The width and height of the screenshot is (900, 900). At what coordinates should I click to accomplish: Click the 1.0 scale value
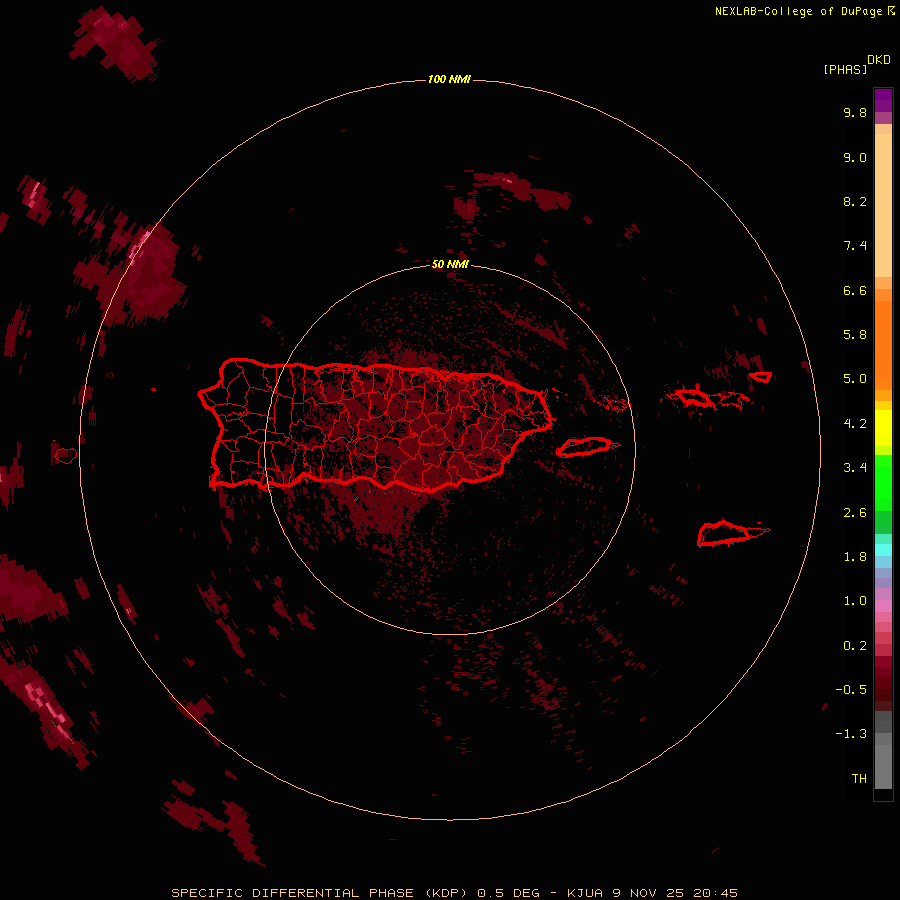pyautogui.click(x=855, y=601)
